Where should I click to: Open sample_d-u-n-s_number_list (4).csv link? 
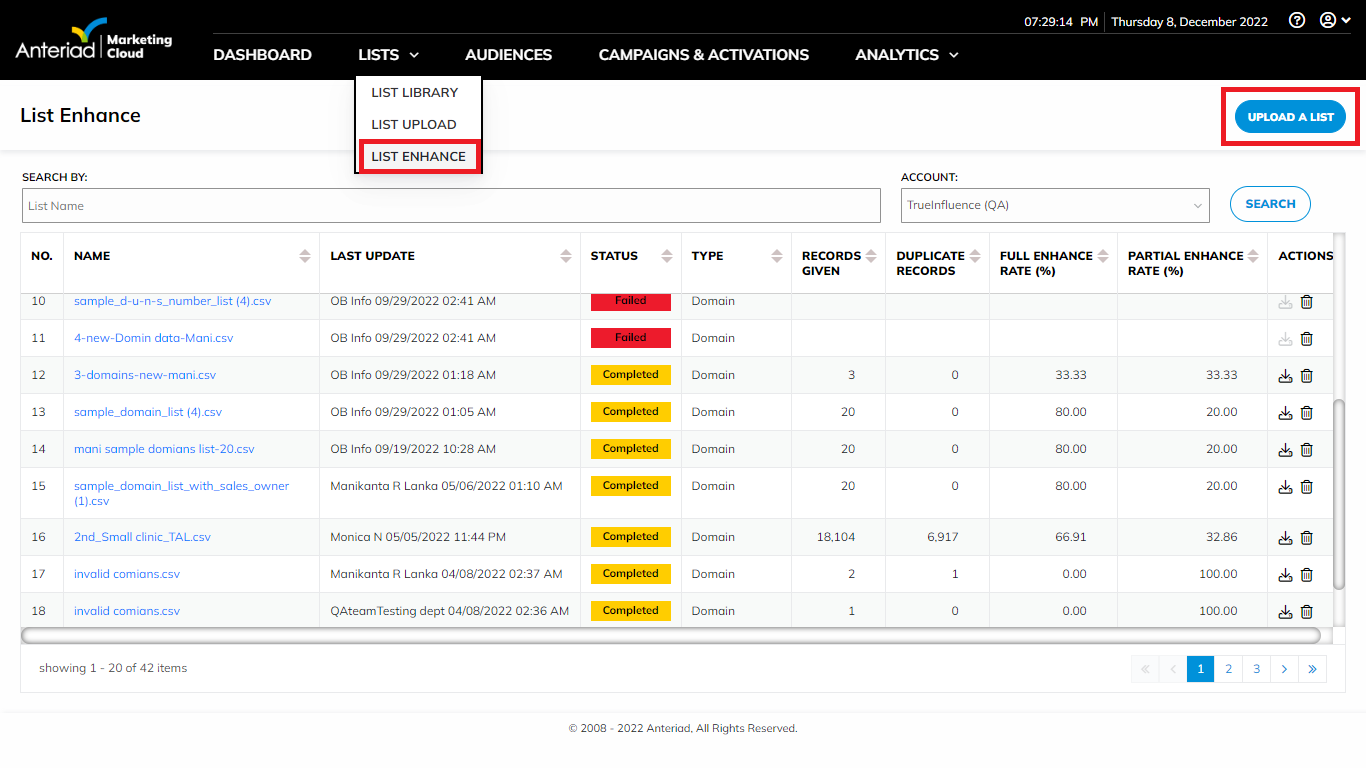tap(172, 301)
